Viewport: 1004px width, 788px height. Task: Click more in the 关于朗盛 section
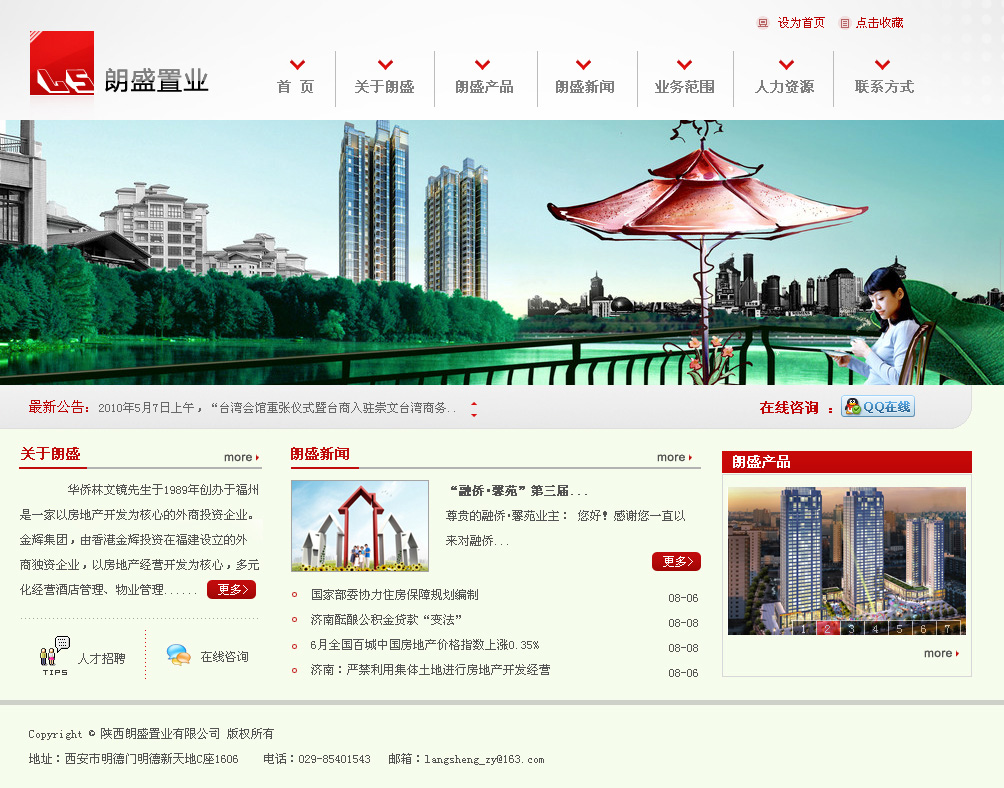(241, 457)
